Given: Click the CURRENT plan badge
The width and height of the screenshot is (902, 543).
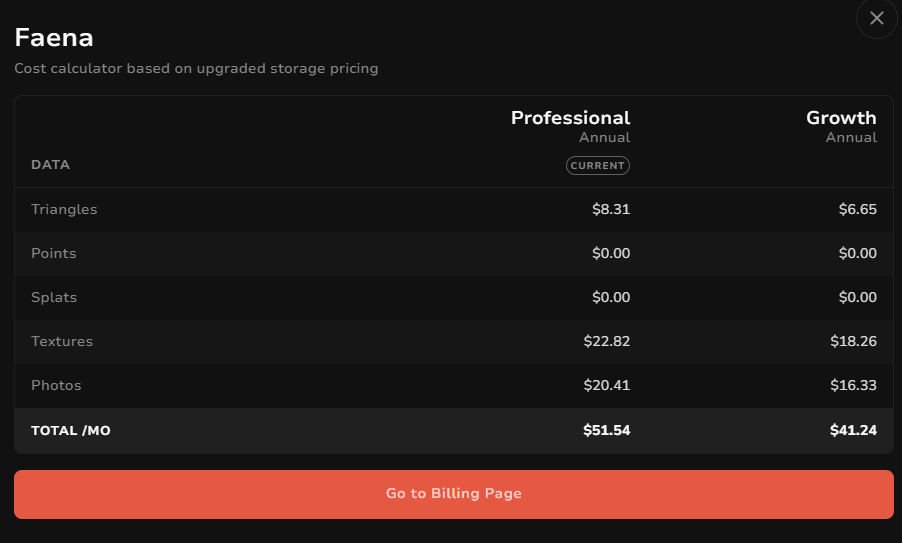Looking at the screenshot, I should point(598,166).
